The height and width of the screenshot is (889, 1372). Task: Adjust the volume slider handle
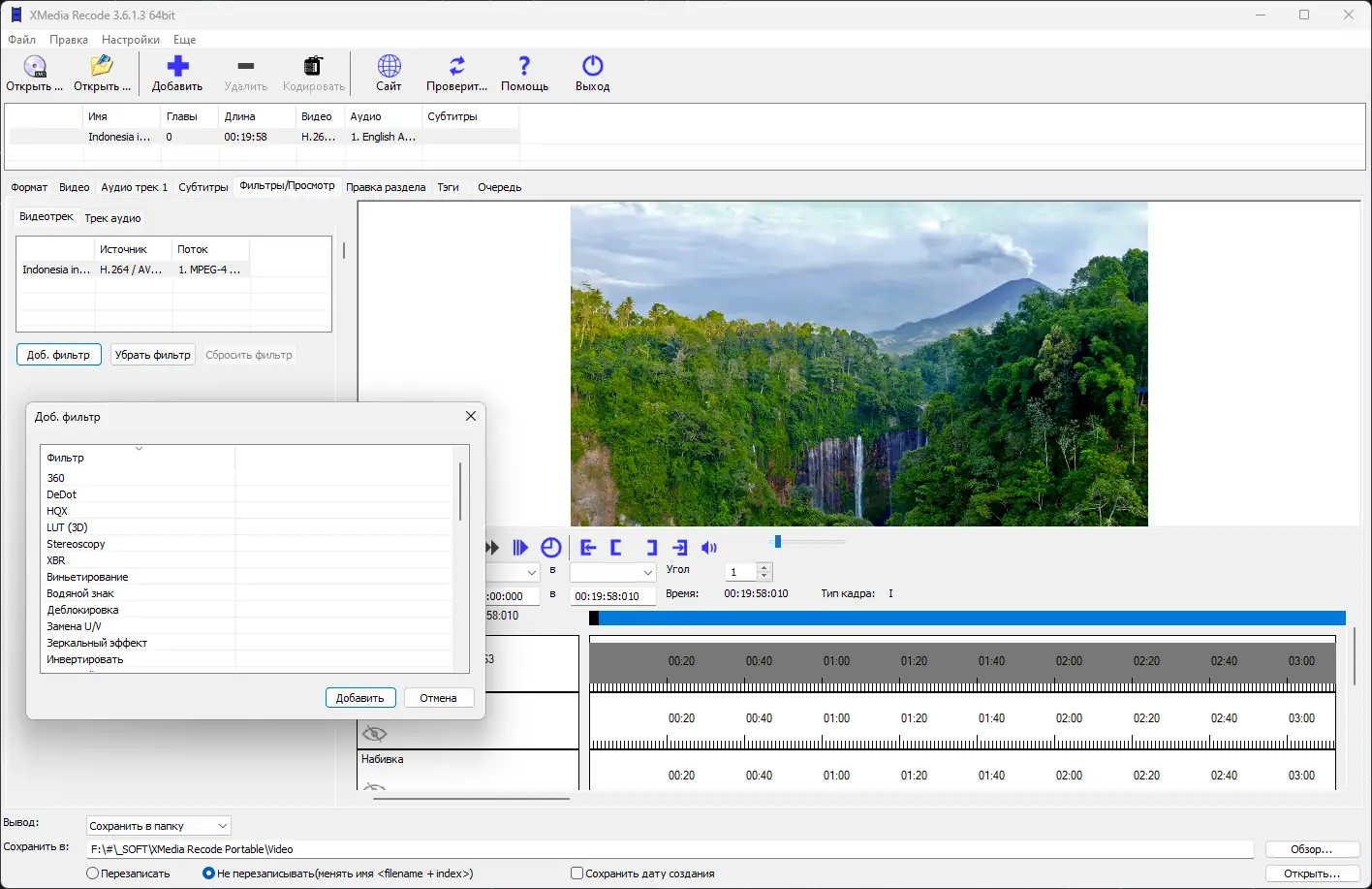[777, 542]
